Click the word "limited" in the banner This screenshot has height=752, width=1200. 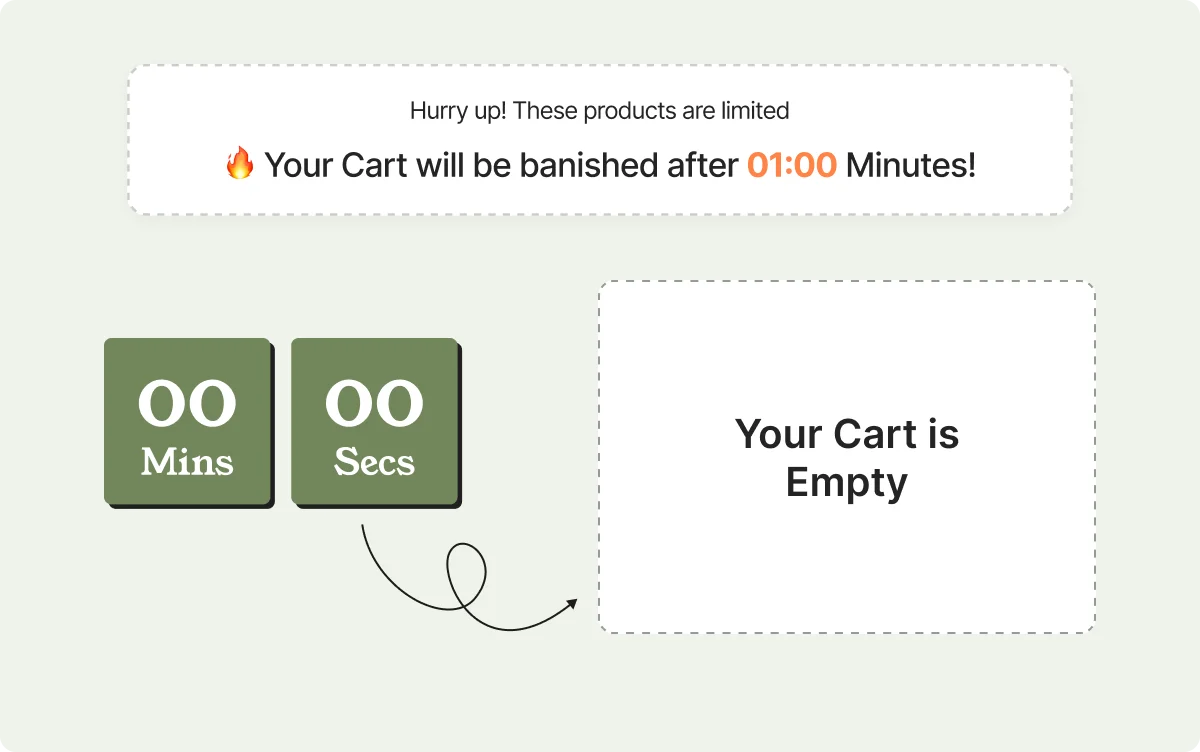(755, 110)
